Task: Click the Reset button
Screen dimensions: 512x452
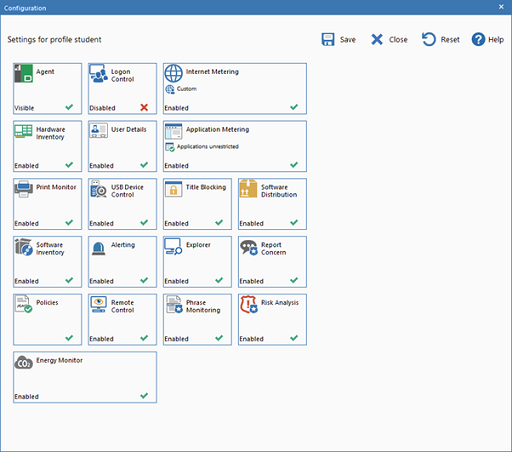Action: click(x=441, y=39)
